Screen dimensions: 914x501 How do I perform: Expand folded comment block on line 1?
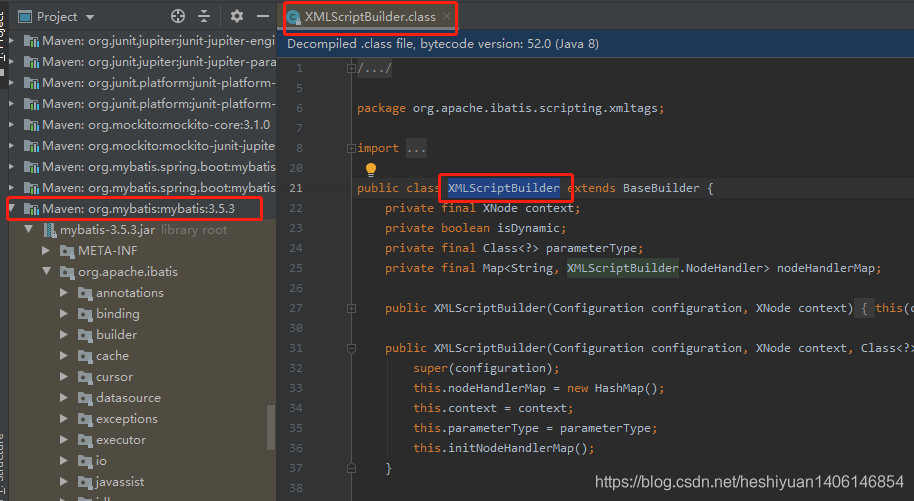351,68
